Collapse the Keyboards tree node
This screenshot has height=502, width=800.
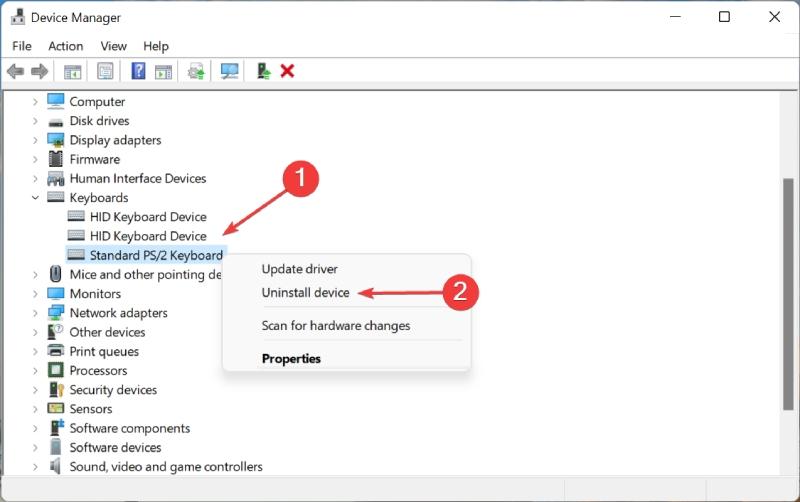pyautogui.click(x=35, y=197)
